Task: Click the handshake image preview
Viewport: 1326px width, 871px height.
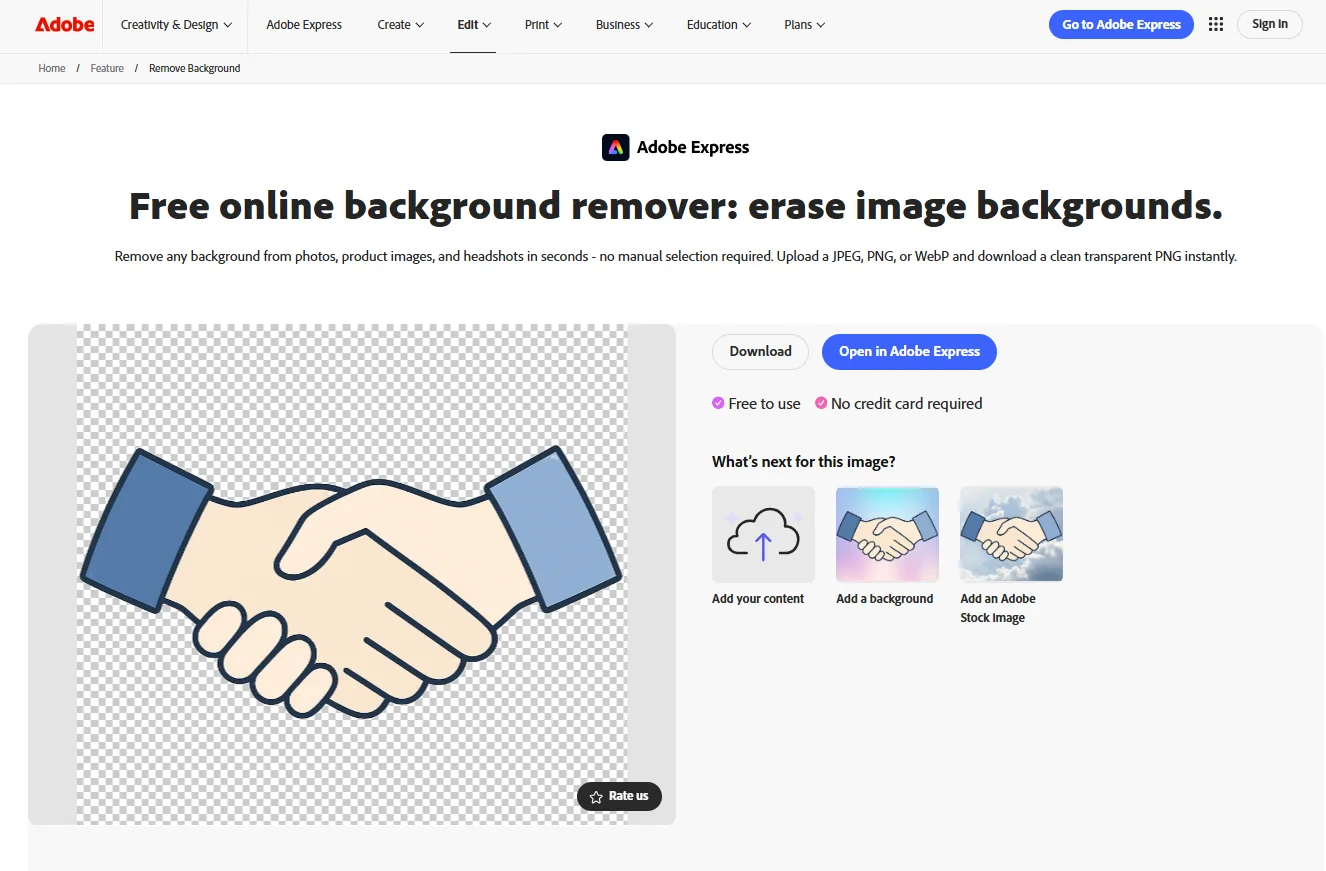Action: [x=352, y=574]
